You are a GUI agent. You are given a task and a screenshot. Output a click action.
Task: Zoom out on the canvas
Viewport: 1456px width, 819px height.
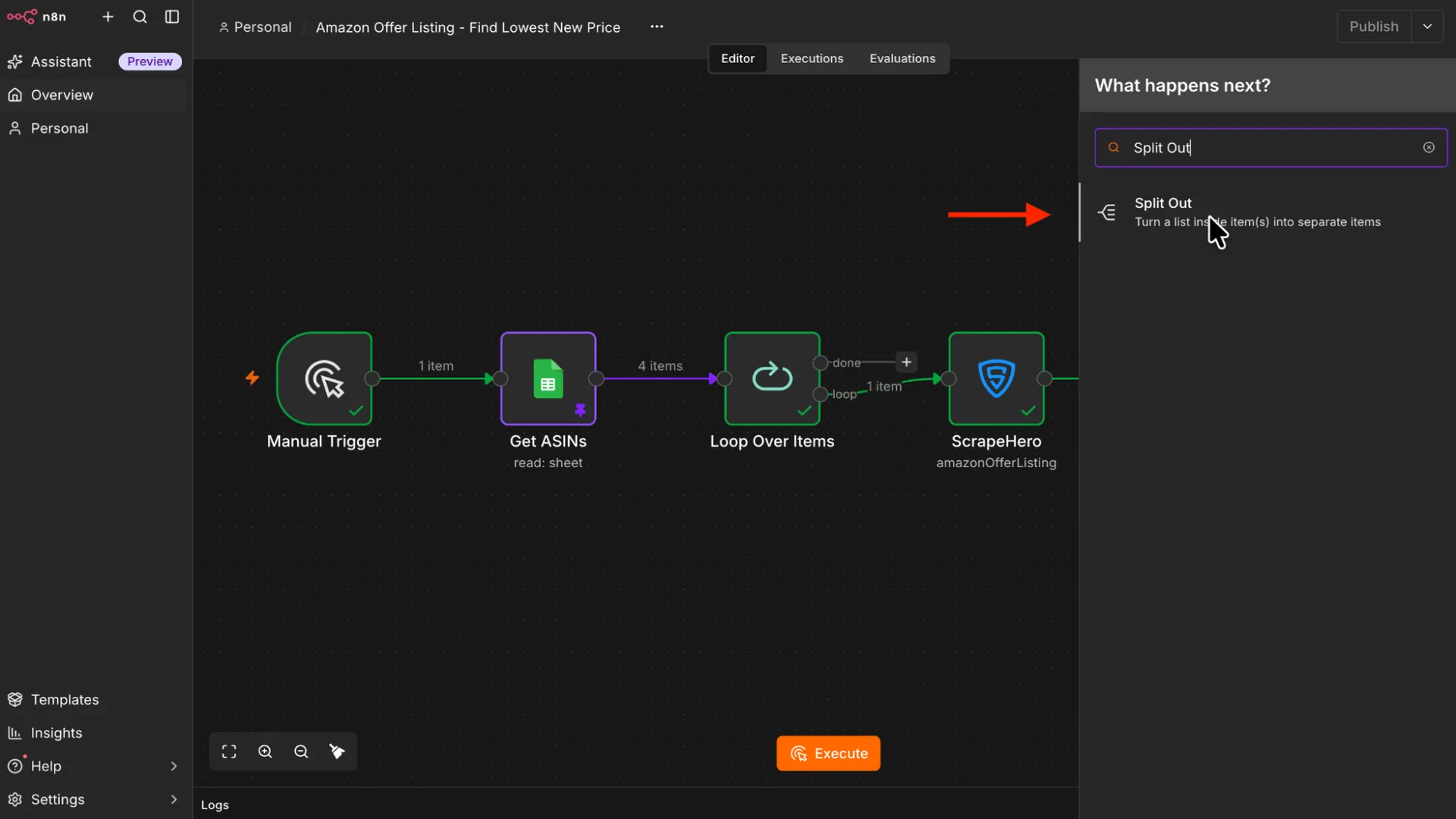pos(301,752)
